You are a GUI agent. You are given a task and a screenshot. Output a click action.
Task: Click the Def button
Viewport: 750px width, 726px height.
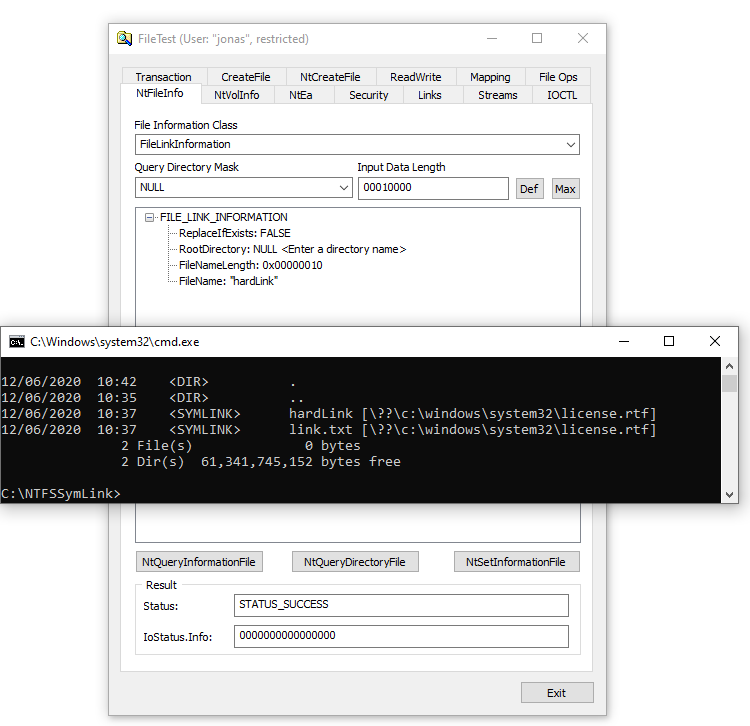[529, 189]
